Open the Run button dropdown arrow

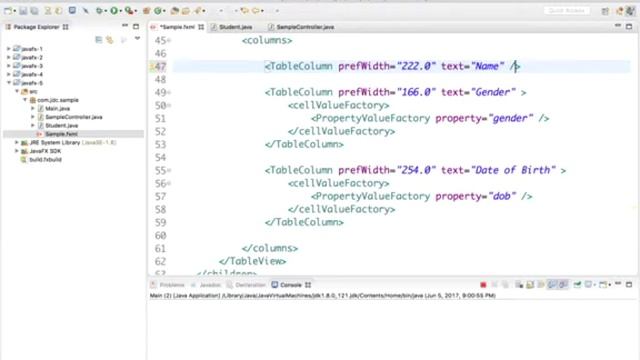point(120,11)
